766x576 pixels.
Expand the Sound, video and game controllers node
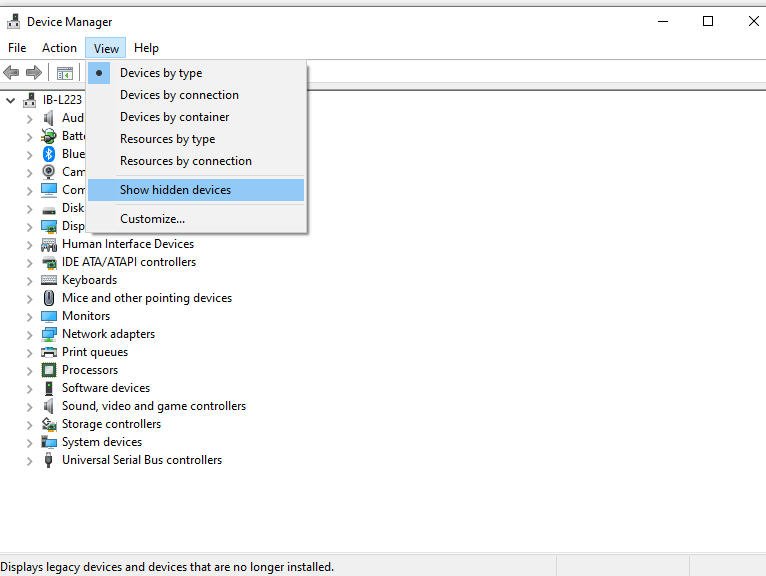[x=30, y=406]
